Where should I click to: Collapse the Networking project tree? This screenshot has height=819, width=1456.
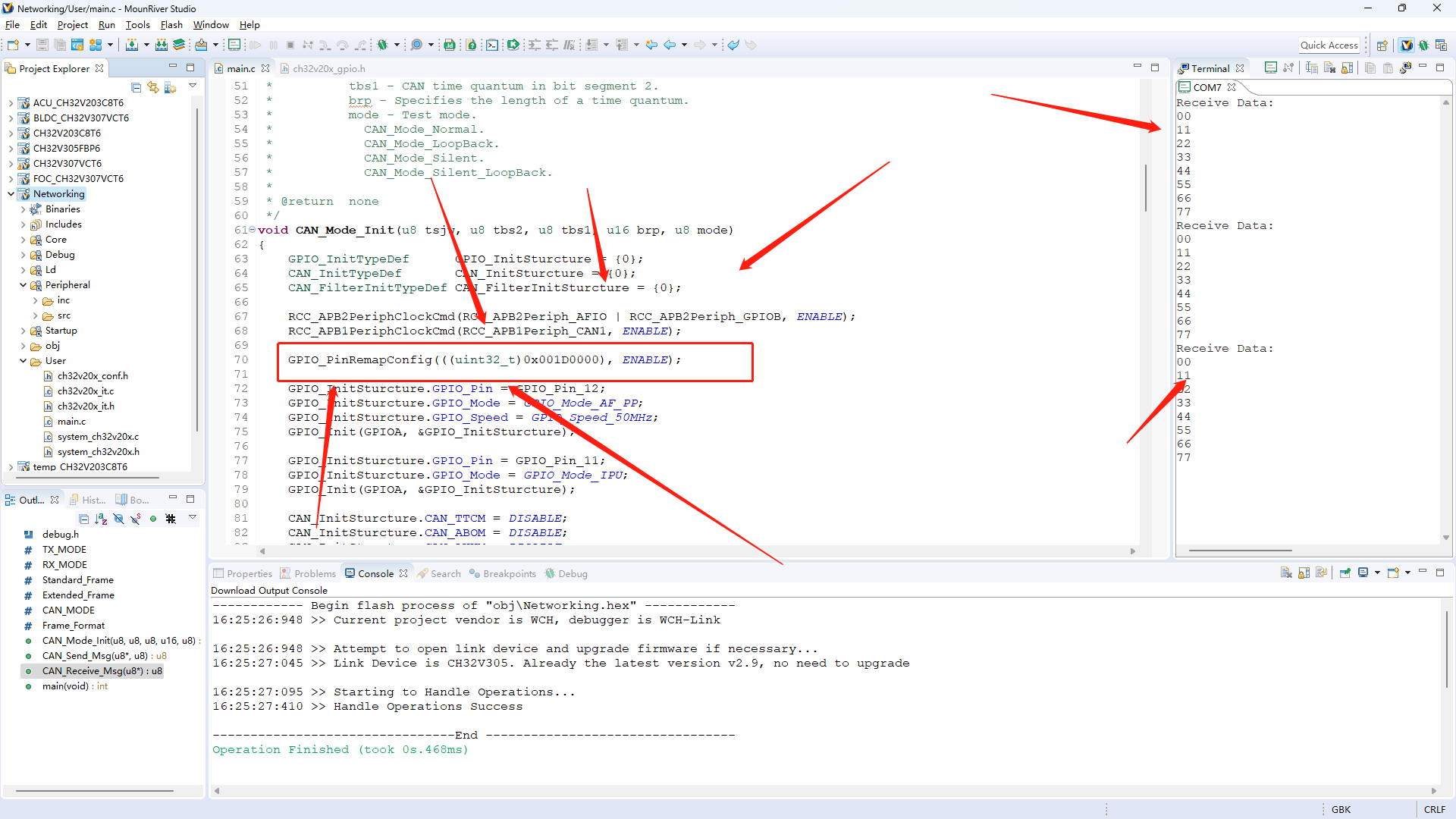pos(11,194)
